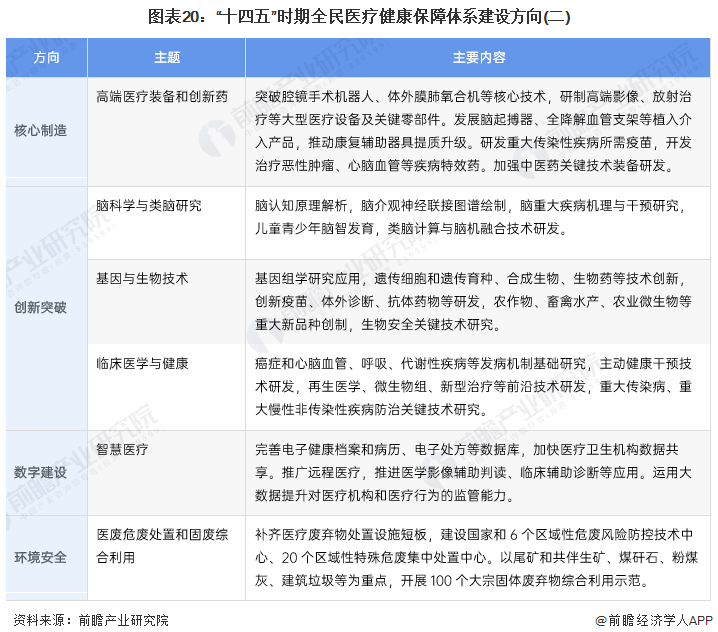Select the 高端医疗装备和创新药 theme cell

pyautogui.click(x=167, y=131)
